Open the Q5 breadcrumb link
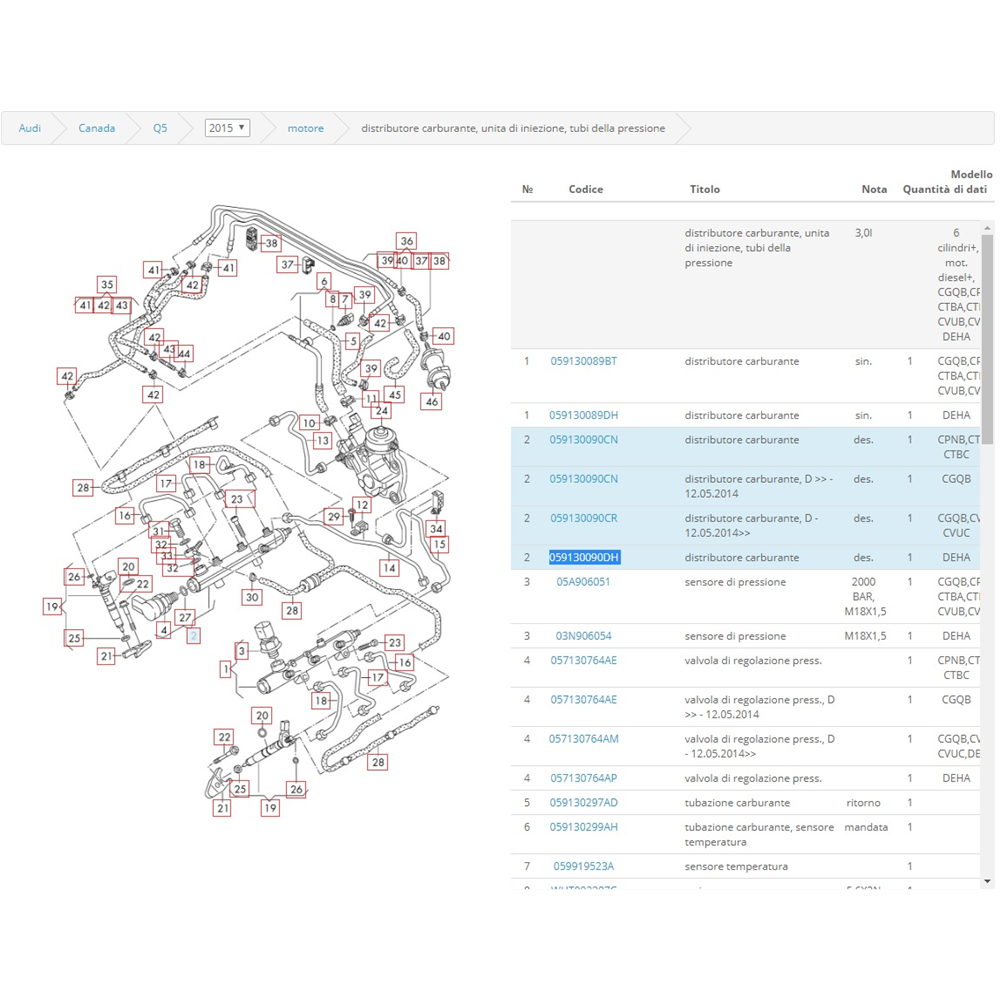The height and width of the screenshot is (1000, 1000). click(160, 128)
